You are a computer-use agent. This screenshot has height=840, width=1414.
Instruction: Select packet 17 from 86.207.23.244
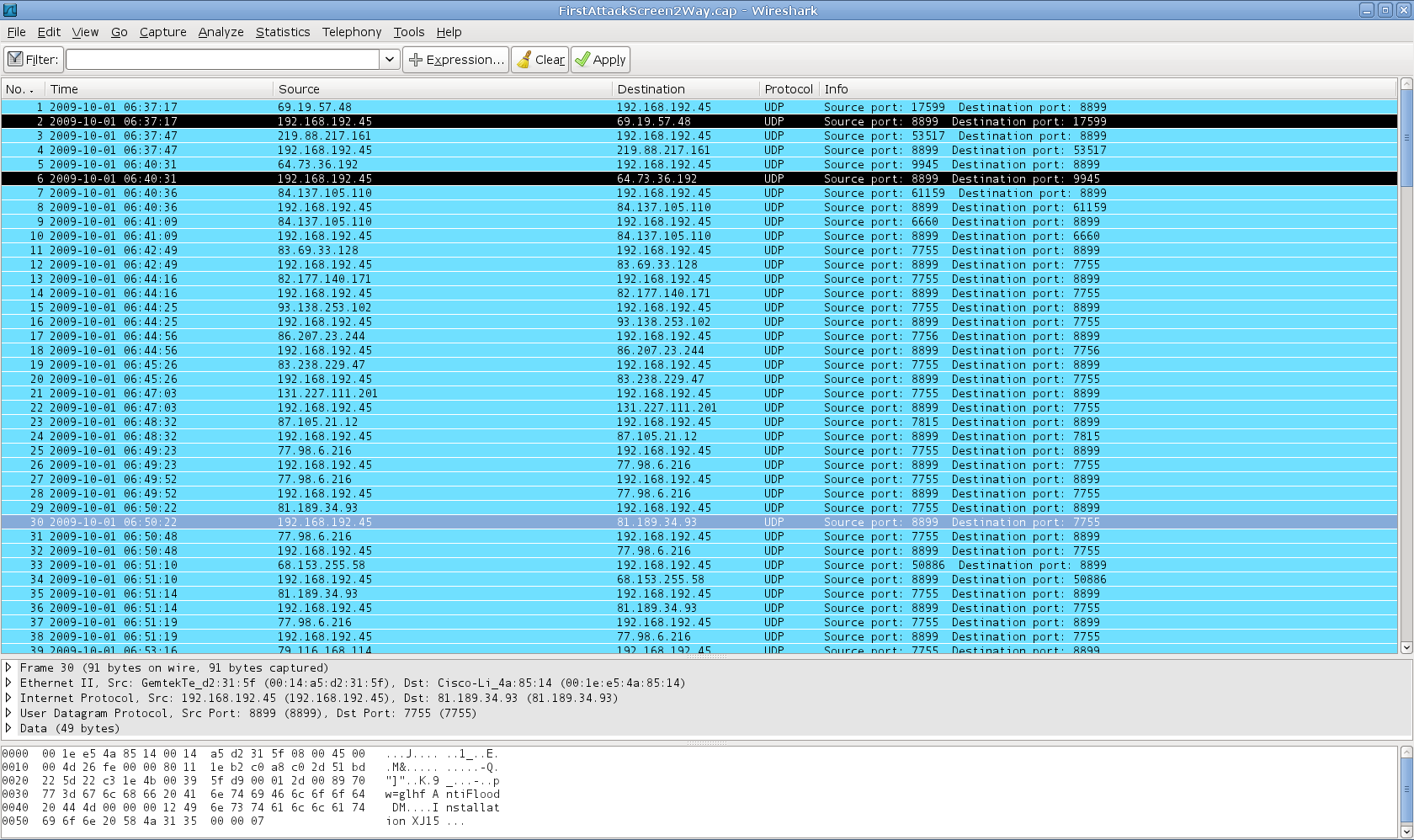[x=699, y=336]
